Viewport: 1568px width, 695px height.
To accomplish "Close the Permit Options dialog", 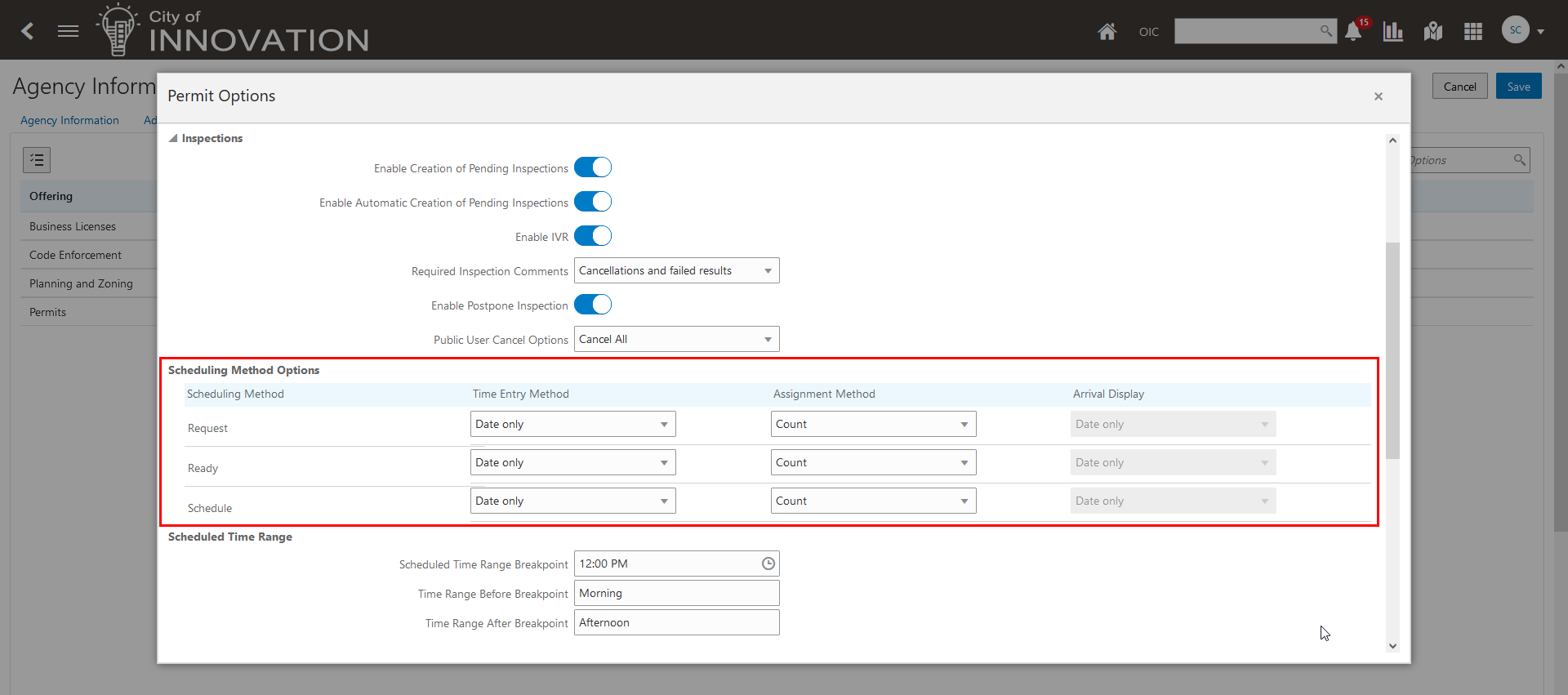I will [x=1379, y=96].
